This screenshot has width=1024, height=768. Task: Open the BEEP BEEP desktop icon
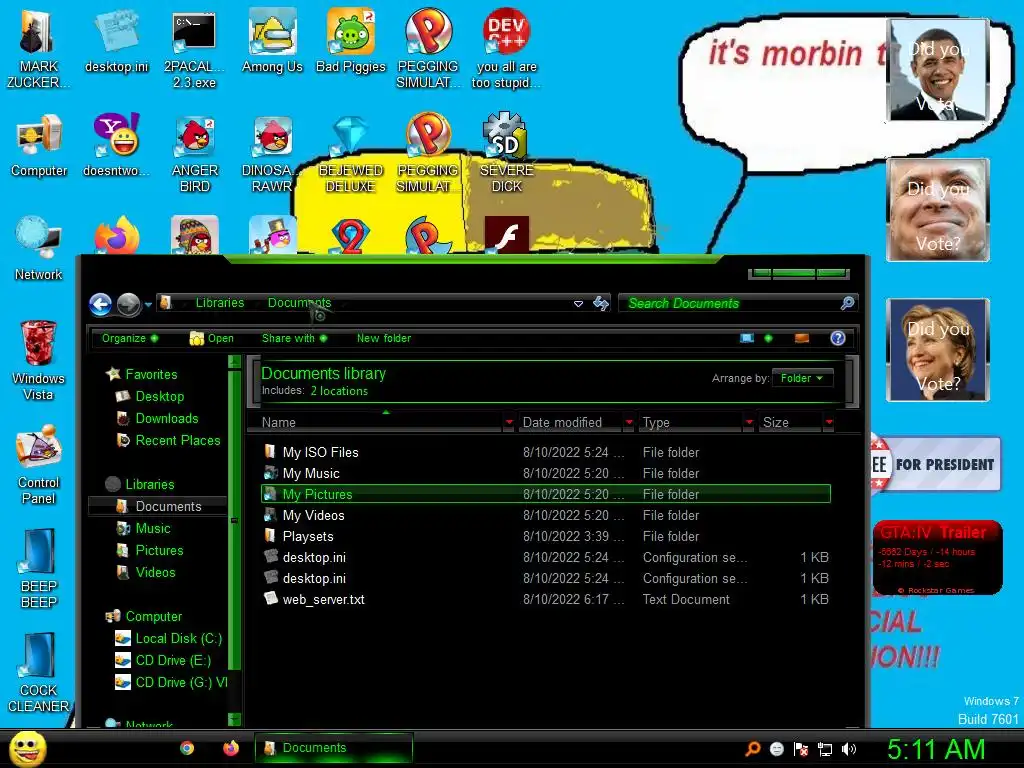[39, 569]
